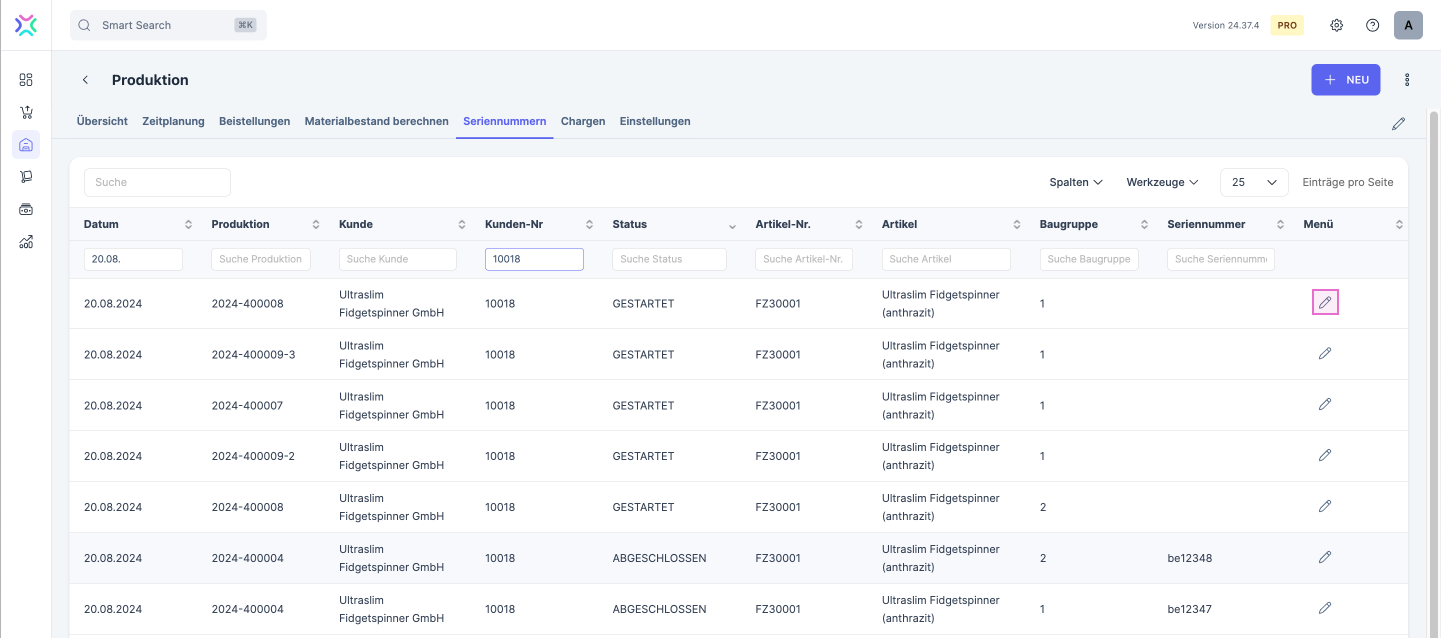1441x638 pixels.
Task: Edit production 2024-400009-3 with pencil icon
Action: [1325, 353]
